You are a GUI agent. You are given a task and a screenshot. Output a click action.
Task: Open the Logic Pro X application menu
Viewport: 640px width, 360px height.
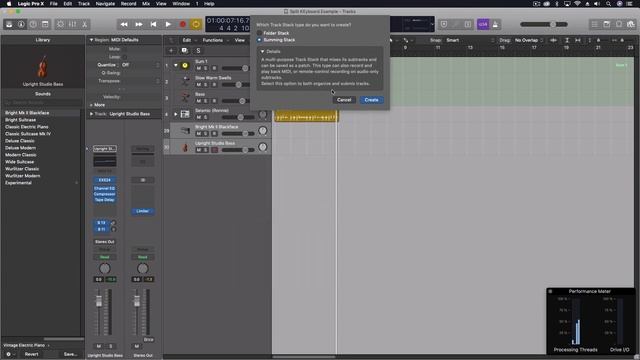31,4
